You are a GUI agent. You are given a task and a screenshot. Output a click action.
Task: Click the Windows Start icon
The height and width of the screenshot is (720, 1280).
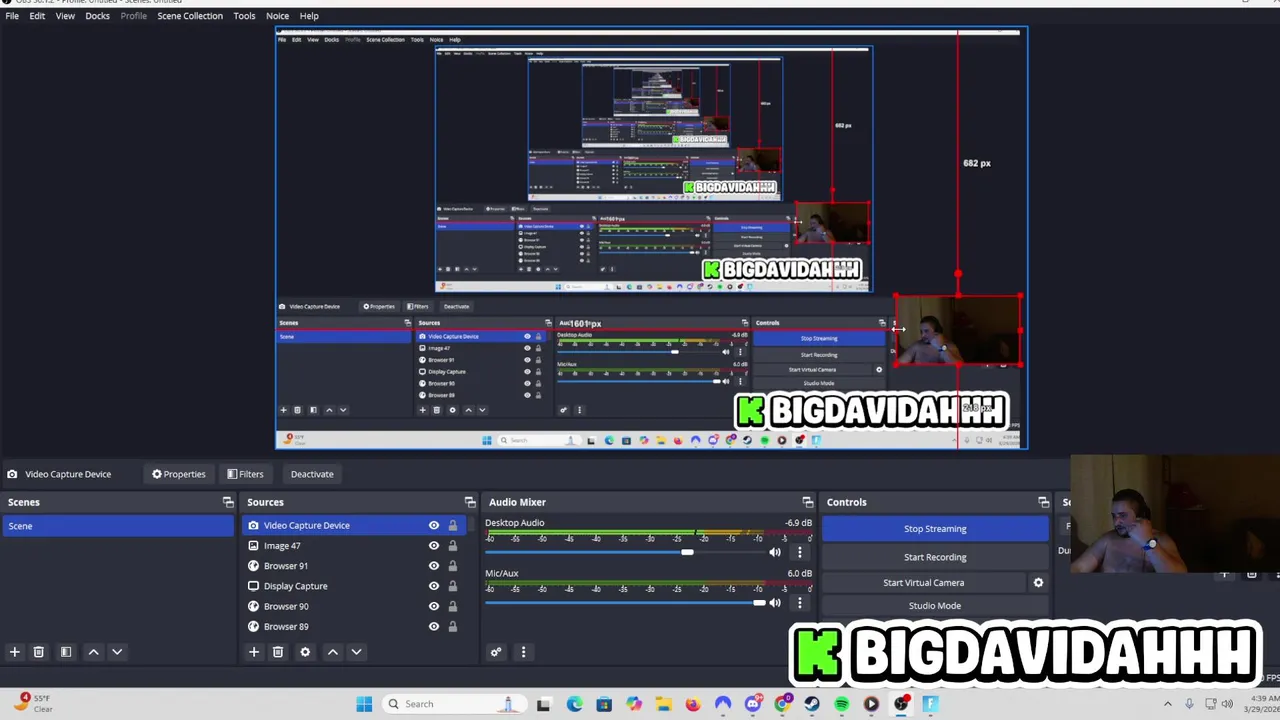[x=364, y=704]
